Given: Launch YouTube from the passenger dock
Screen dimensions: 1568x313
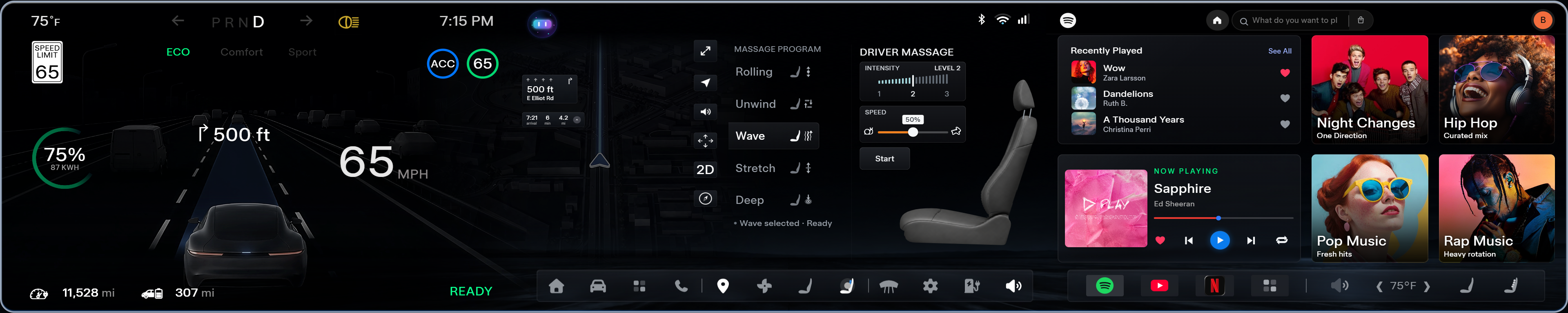Looking at the screenshot, I should [x=1160, y=286].
